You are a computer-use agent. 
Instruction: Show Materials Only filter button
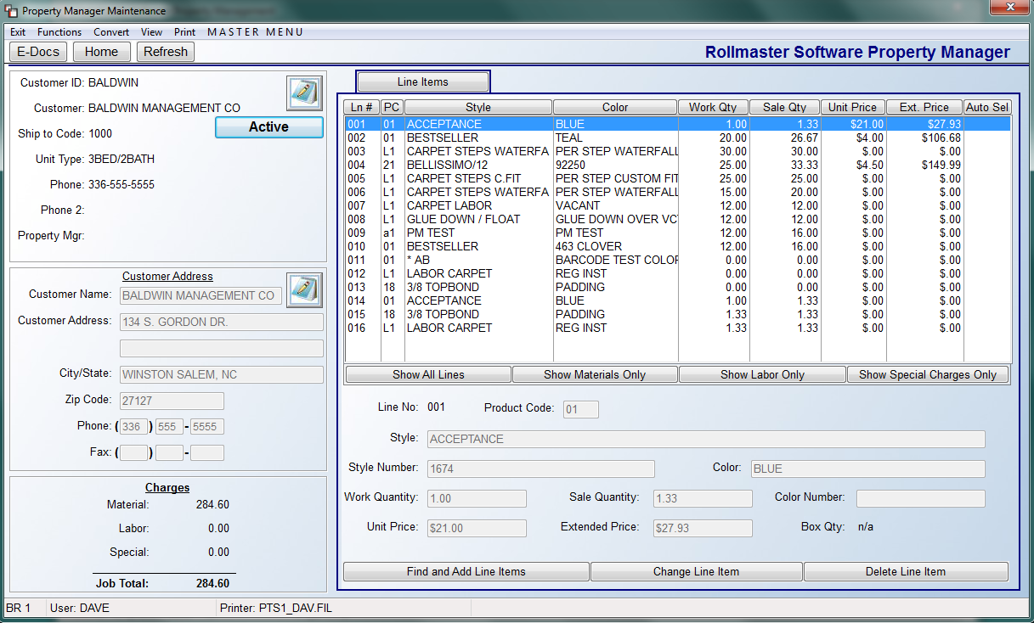(x=594, y=374)
